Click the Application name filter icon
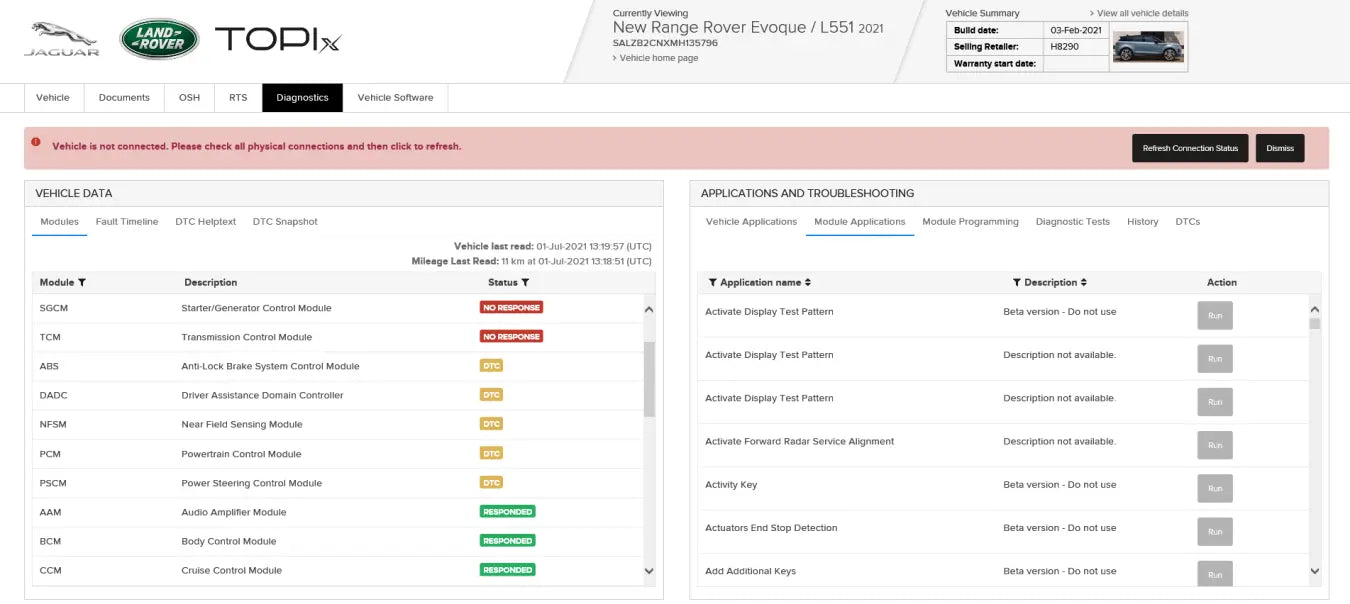Screen dimensions: 1350x604 point(713,283)
